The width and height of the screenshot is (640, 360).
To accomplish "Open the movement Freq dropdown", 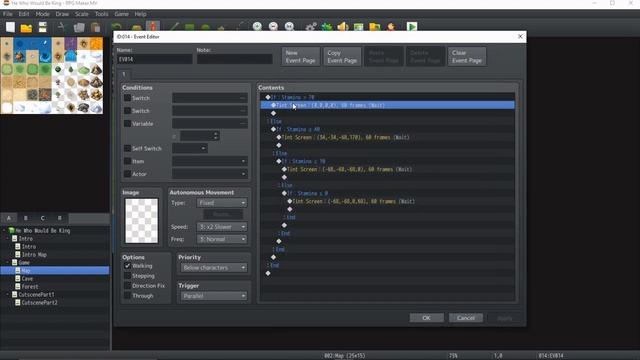I will [x=222, y=239].
